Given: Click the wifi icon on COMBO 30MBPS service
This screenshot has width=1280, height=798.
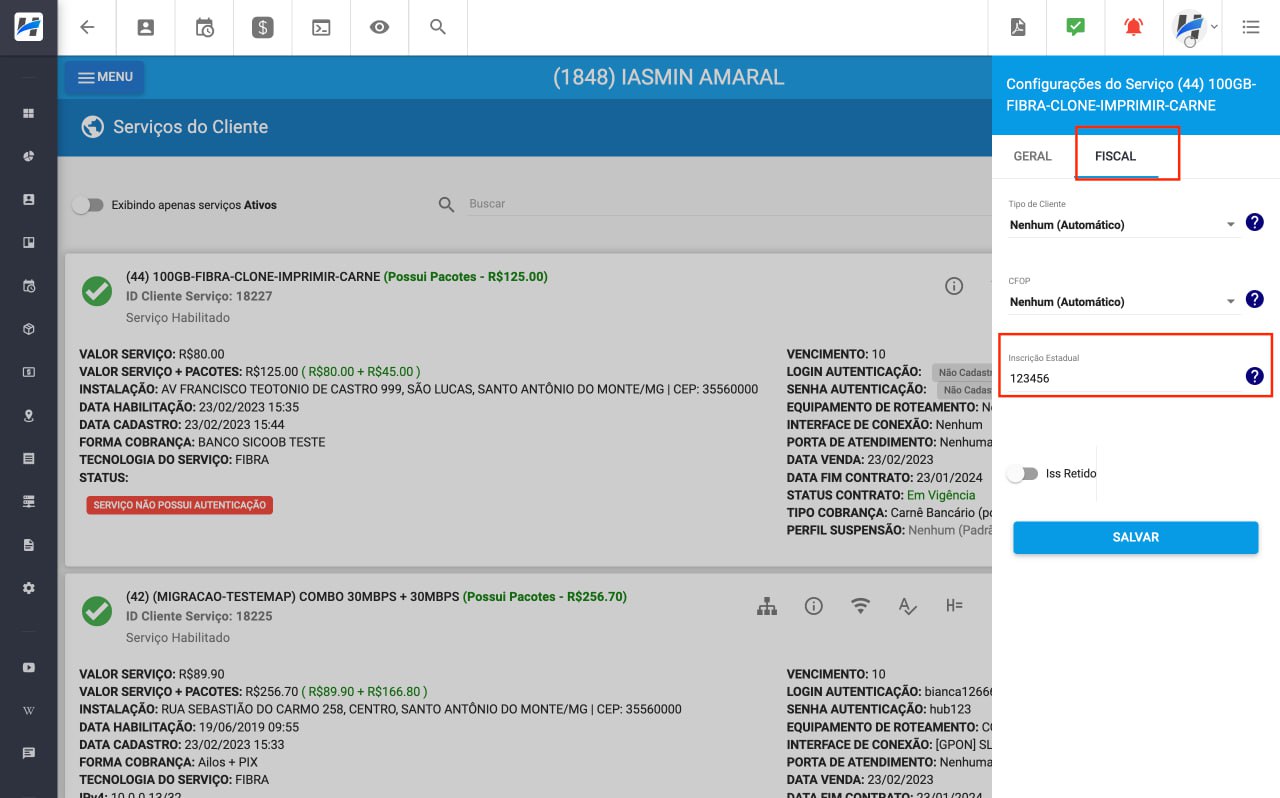Looking at the screenshot, I should [x=860, y=606].
